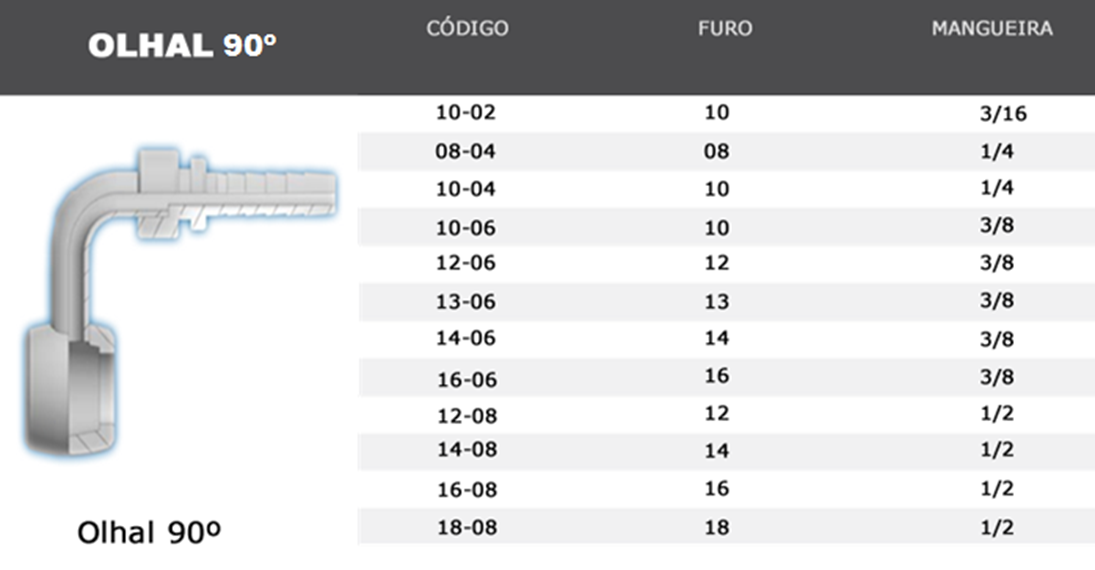The height and width of the screenshot is (570, 1095).
Task: Click code 12-06 in the list
Action: click(x=466, y=263)
